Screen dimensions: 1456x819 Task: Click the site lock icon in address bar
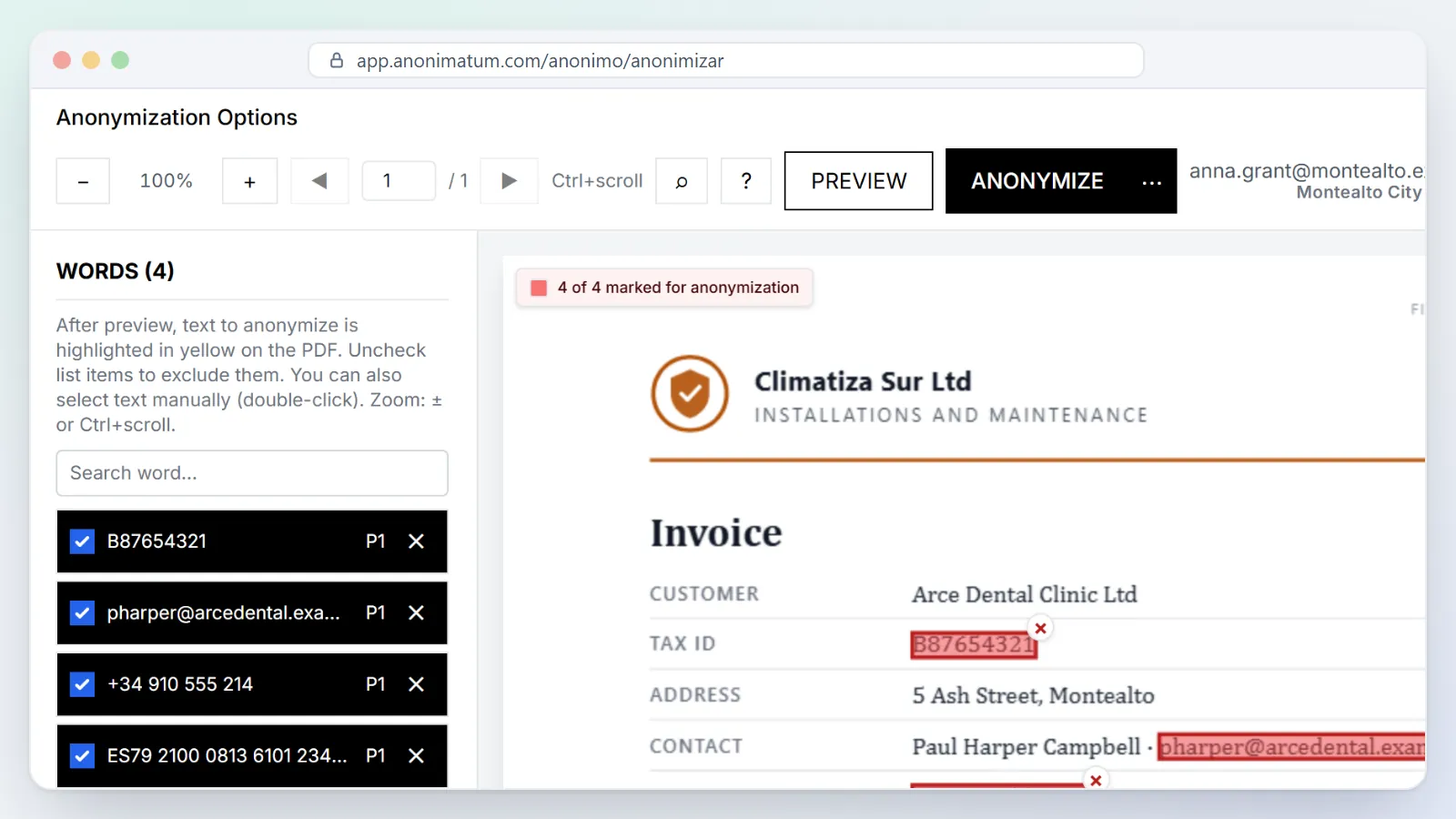(x=337, y=61)
